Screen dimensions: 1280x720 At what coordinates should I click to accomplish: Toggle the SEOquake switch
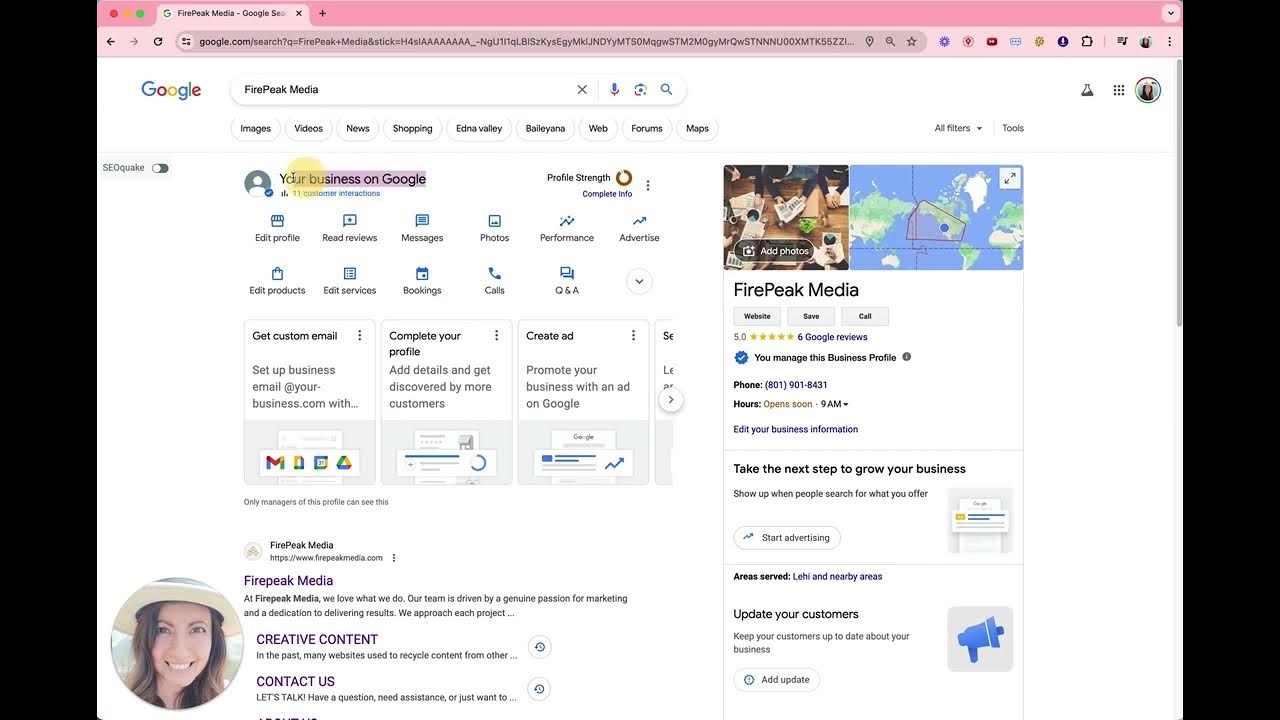coord(160,168)
